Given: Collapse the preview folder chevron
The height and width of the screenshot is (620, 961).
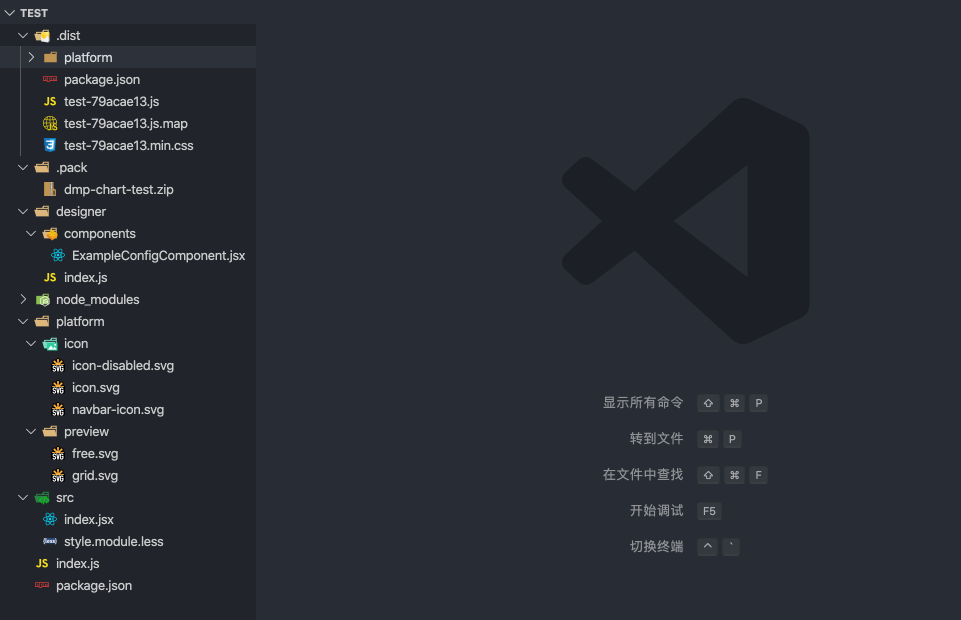Looking at the screenshot, I should point(31,431).
